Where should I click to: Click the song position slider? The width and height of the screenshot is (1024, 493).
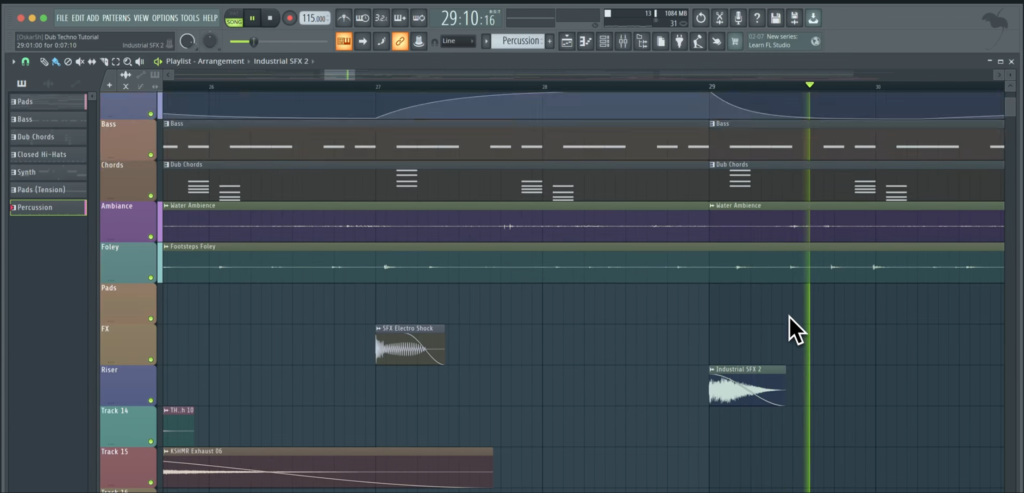click(x=278, y=42)
